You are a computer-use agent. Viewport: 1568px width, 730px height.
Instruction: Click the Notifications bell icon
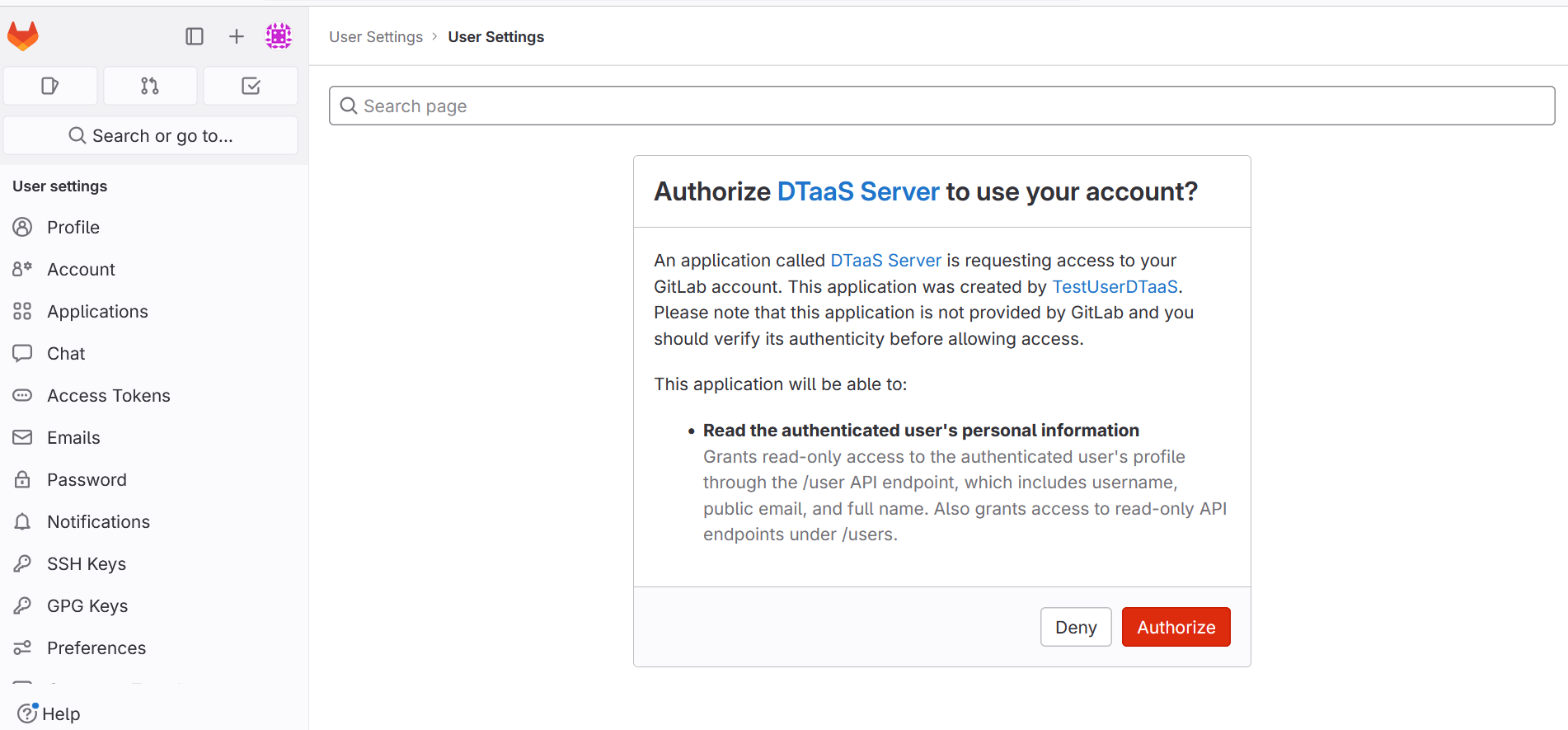click(22, 521)
